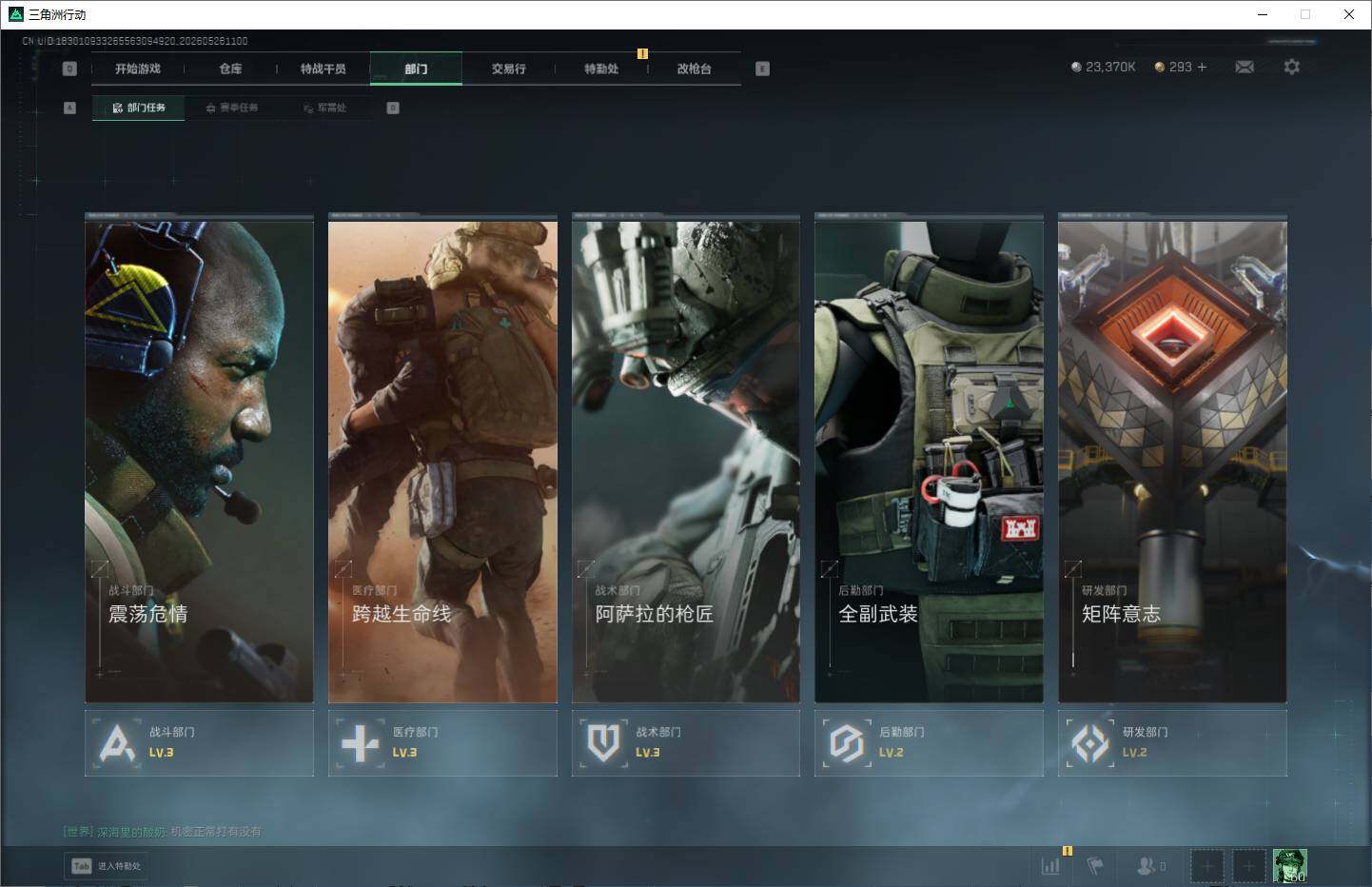Click the 进入特勤处 button

107,866
